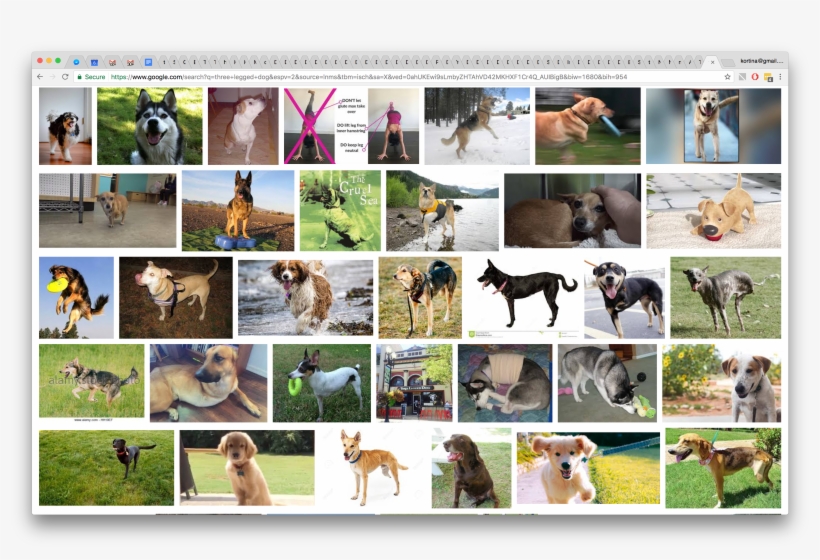Click the green Secure lock icon
This screenshot has width=820, height=560.
coord(79,77)
